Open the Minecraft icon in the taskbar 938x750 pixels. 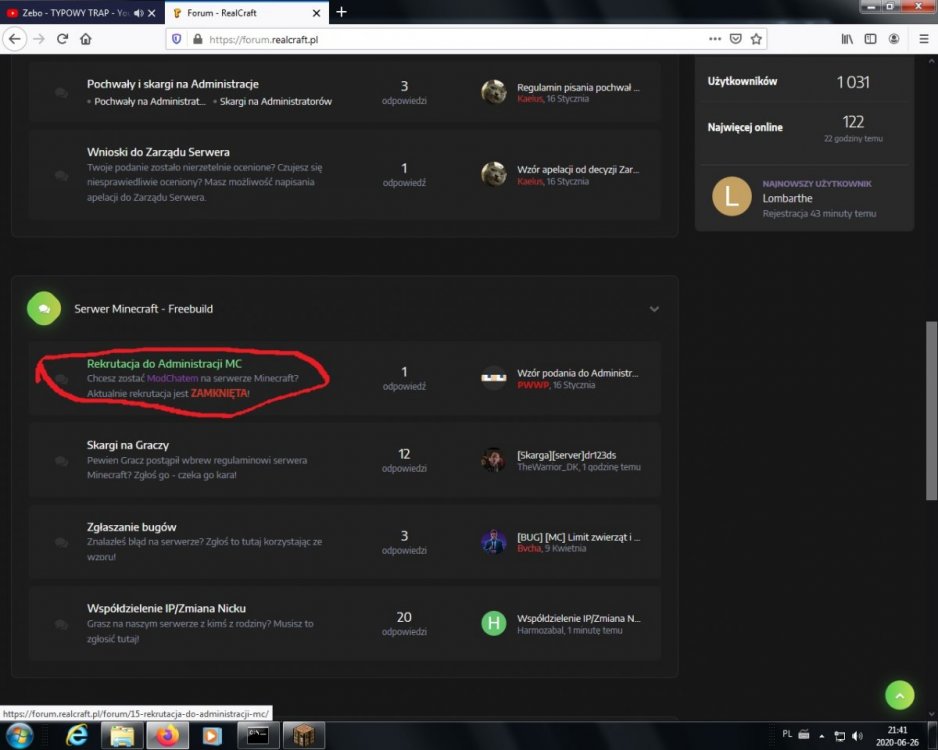tap(303, 736)
